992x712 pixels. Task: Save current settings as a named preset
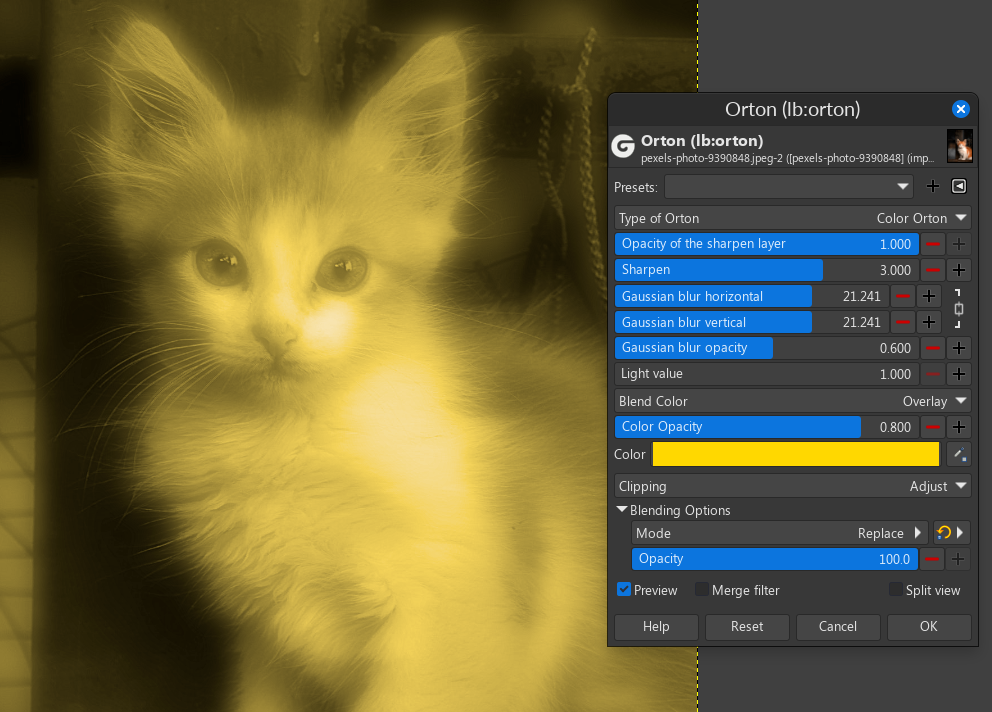tap(933, 187)
